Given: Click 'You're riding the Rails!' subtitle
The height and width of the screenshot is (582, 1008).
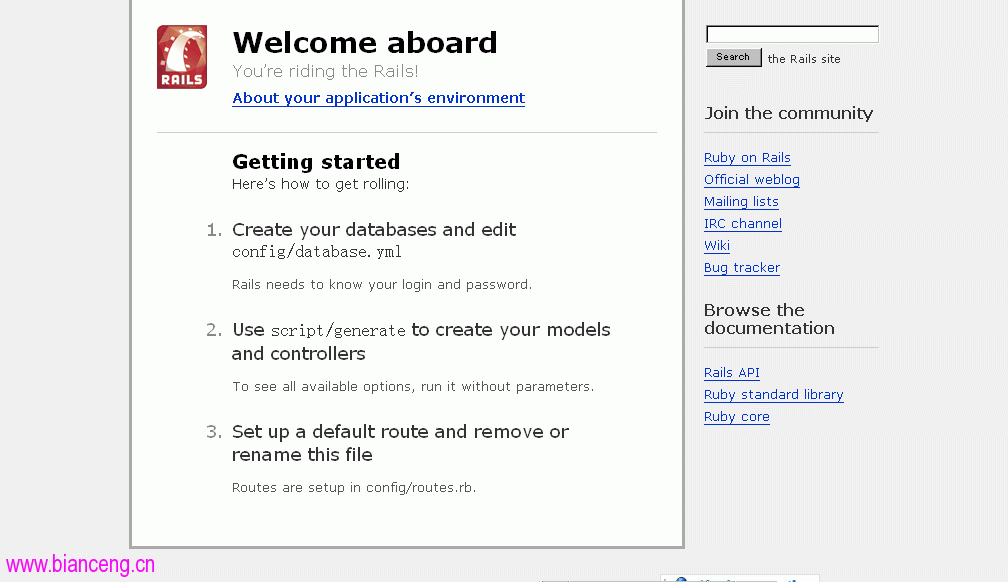Looking at the screenshot, I should point(325,71).
